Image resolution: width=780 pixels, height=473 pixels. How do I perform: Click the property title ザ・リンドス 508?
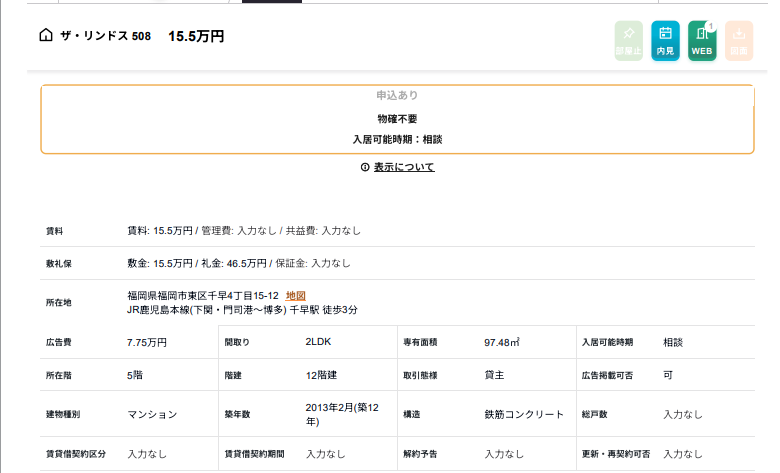tap(106, 36)
